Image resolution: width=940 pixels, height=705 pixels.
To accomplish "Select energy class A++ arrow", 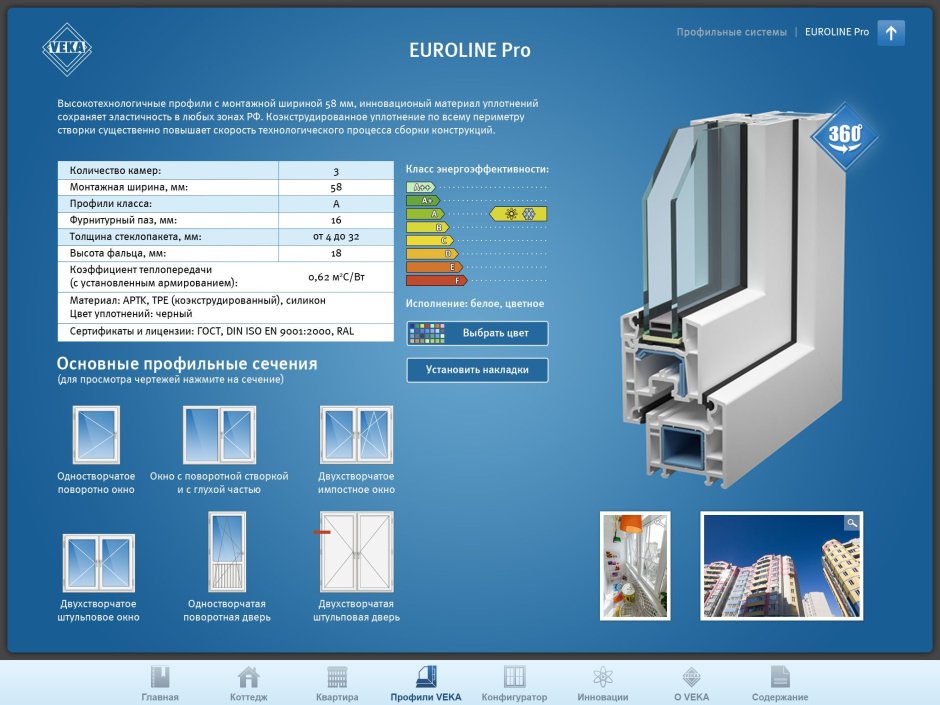I will click(x=420, y=187).
